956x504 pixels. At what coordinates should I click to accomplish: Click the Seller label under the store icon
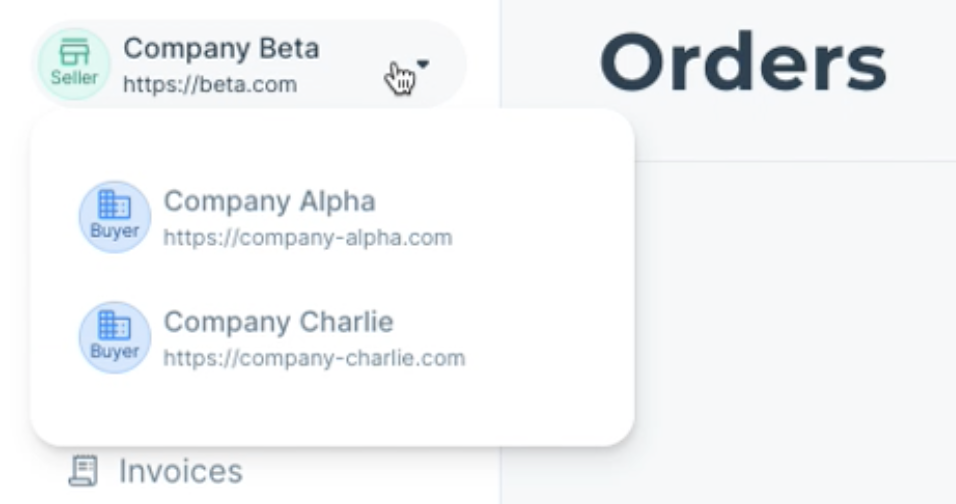(74, 77)
